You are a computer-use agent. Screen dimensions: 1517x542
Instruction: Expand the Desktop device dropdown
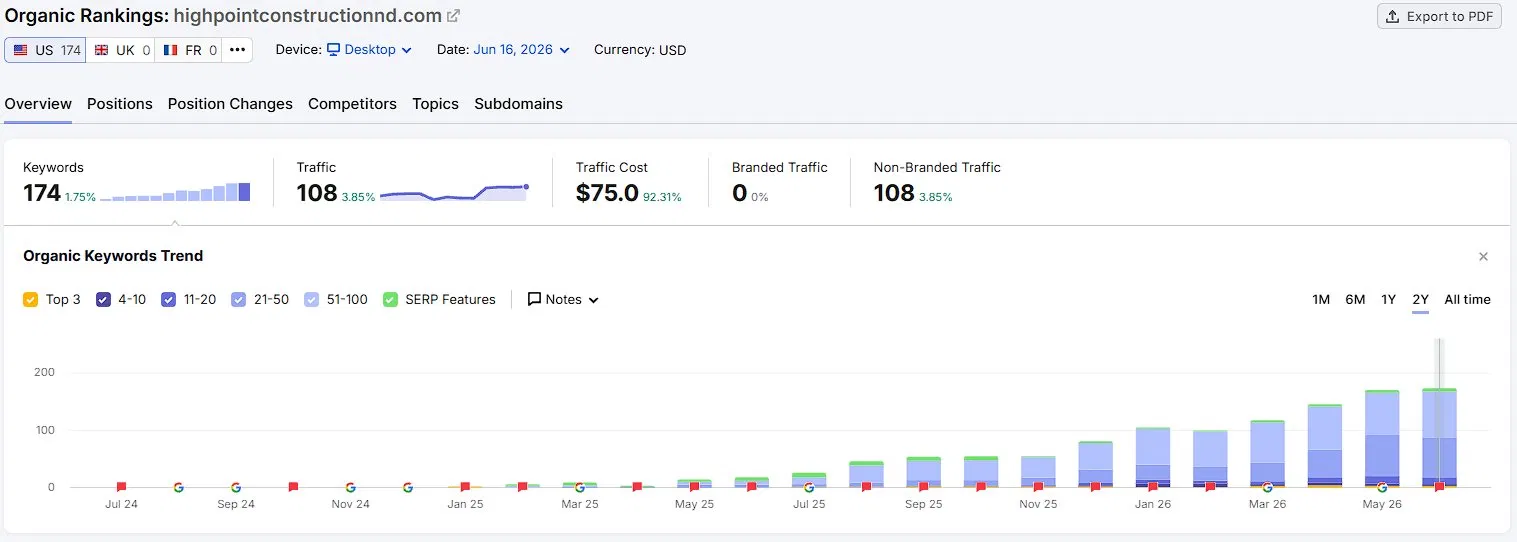[x=369, y=50]
